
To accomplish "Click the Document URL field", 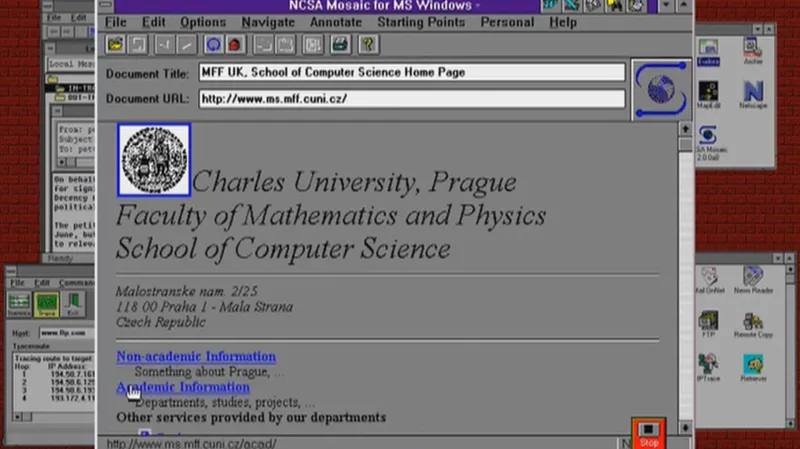I will point(412,98).
